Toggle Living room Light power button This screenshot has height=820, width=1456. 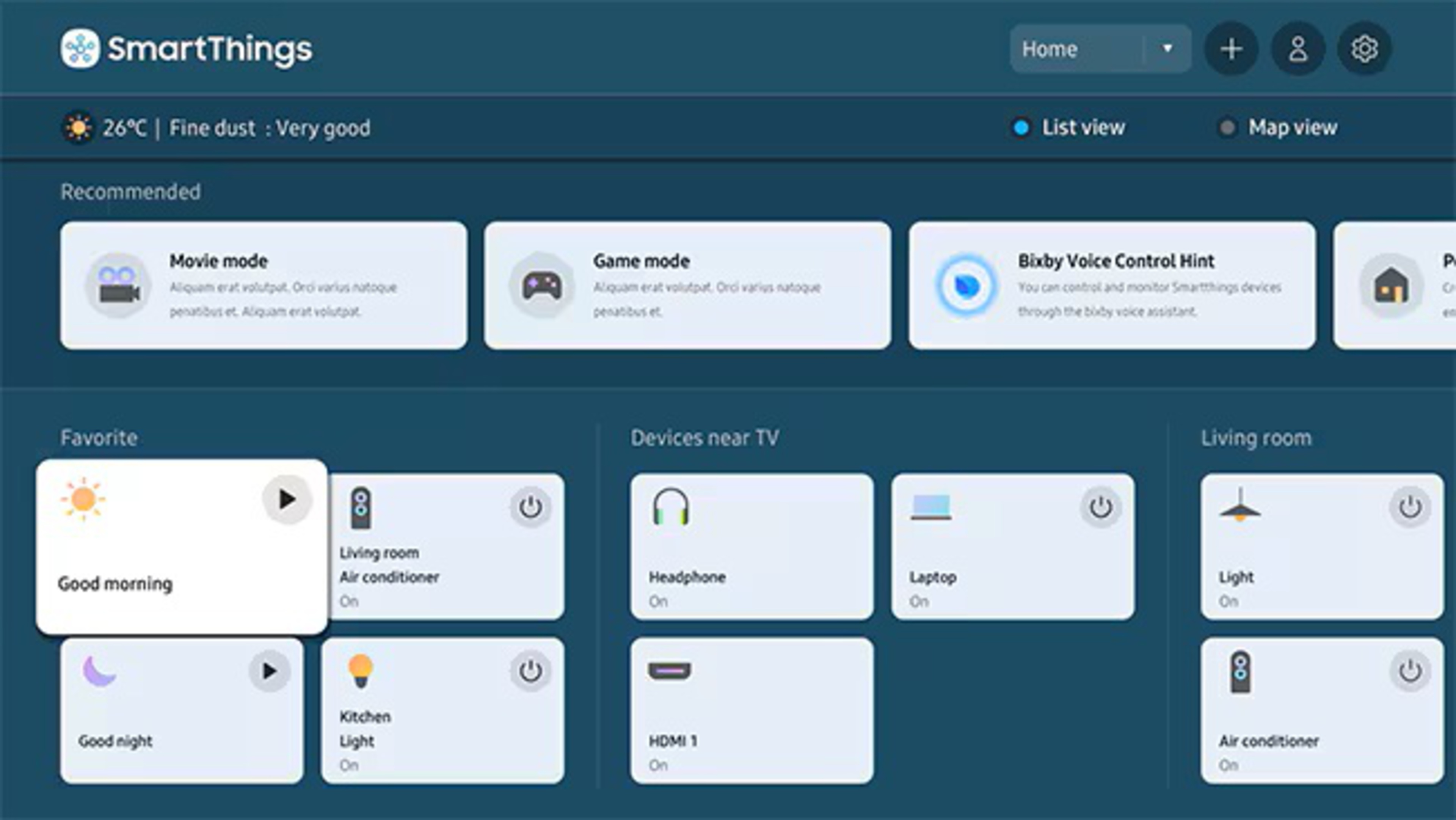coord(1410,507)
